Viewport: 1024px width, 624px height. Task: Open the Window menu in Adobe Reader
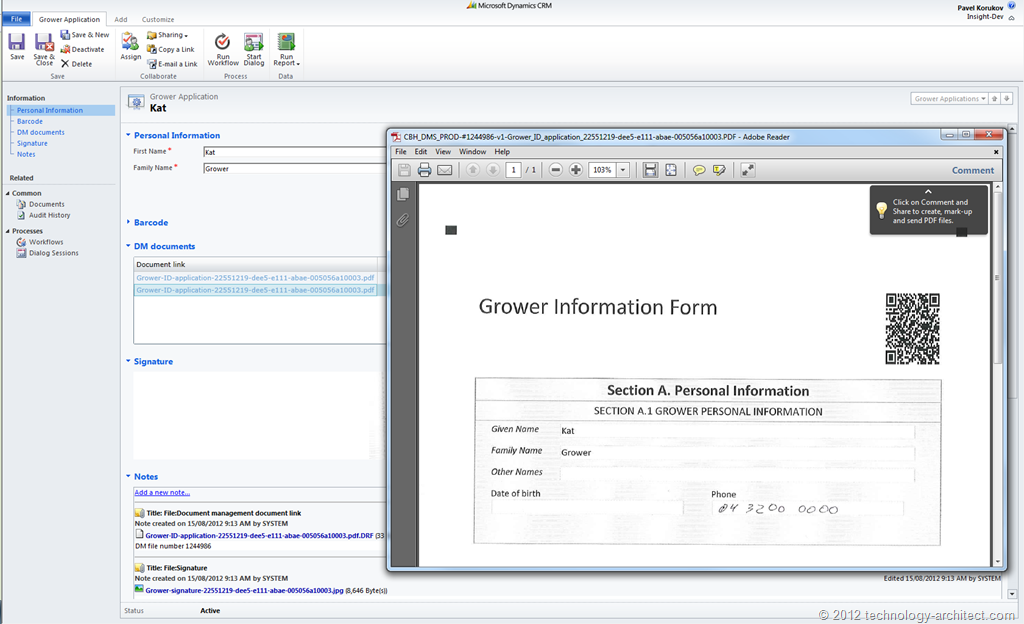coord(471,151)
